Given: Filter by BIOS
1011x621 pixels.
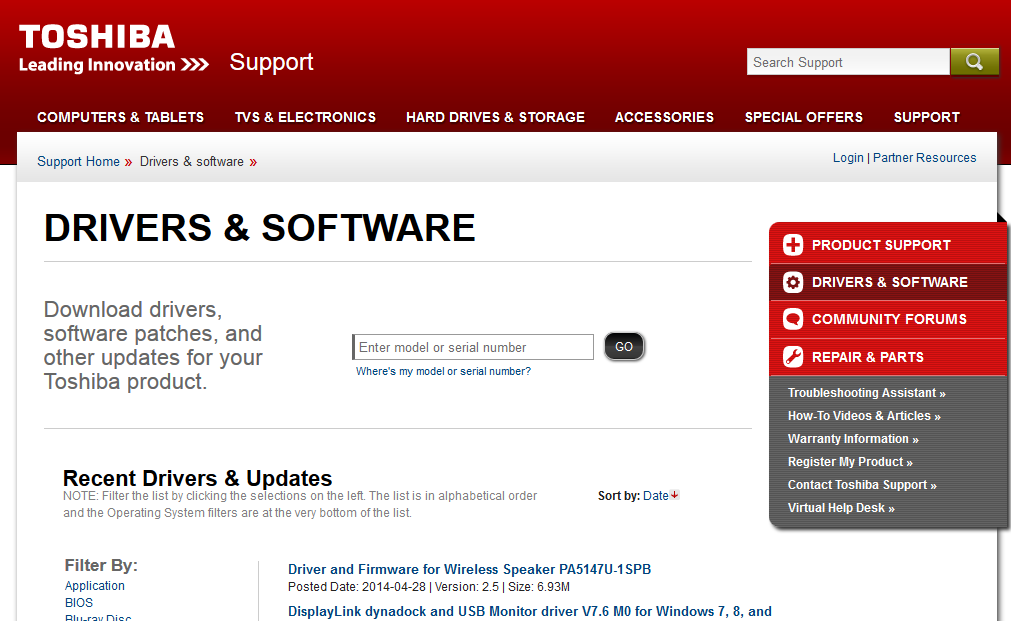Looking at the screenshot, I should (79, 603).
